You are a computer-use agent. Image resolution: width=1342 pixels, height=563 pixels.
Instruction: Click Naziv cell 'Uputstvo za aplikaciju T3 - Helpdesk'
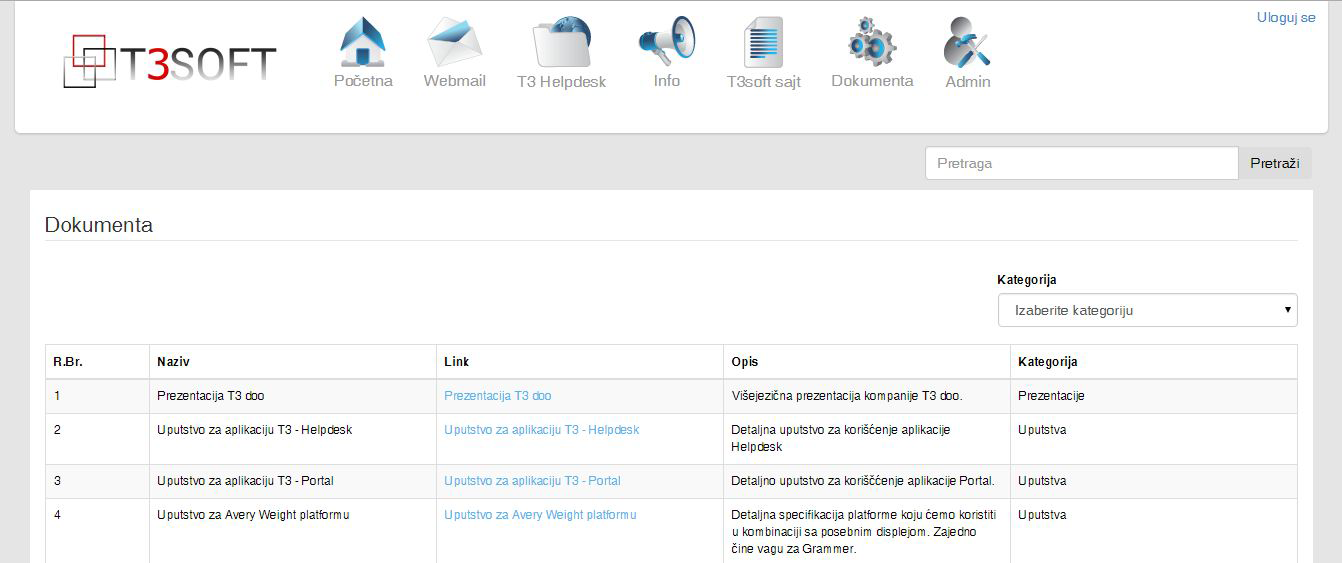pos(255,430)
